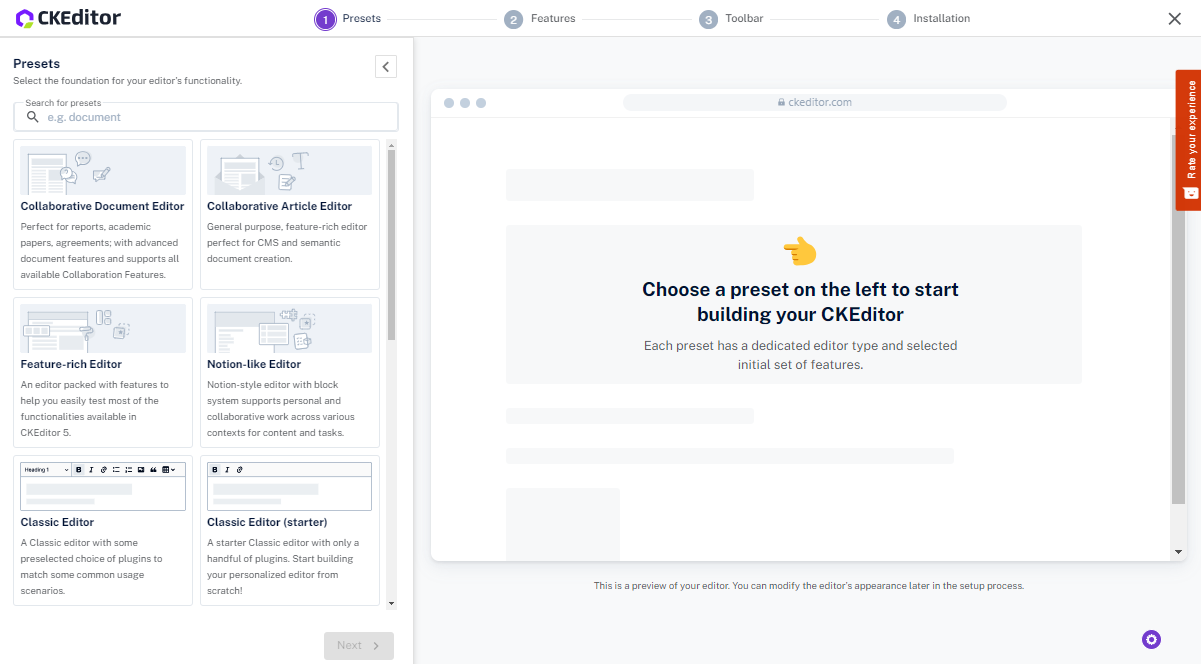Click the Next button
Screen dimensions: 1201x664
tap(359, 645)
